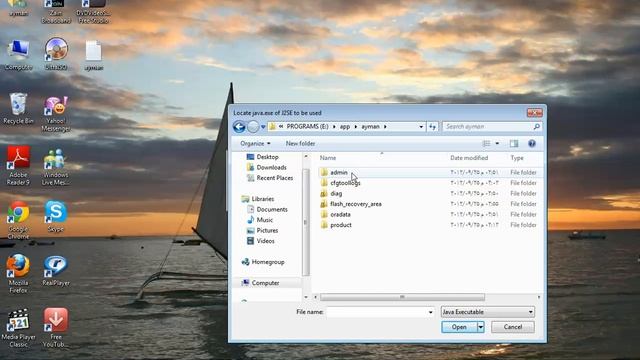The width and height of the screenshot is (640, 360).
Task: Open Documents library in navigation pane
Action: pos(272,209)
